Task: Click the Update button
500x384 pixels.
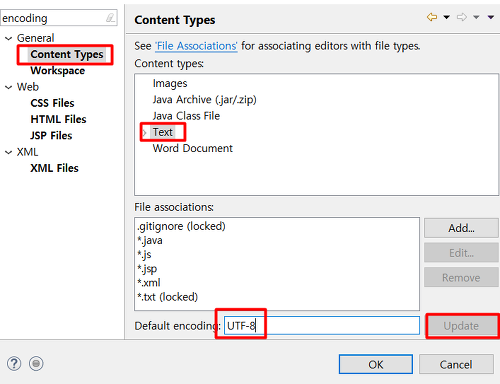Action: [461, 326]
